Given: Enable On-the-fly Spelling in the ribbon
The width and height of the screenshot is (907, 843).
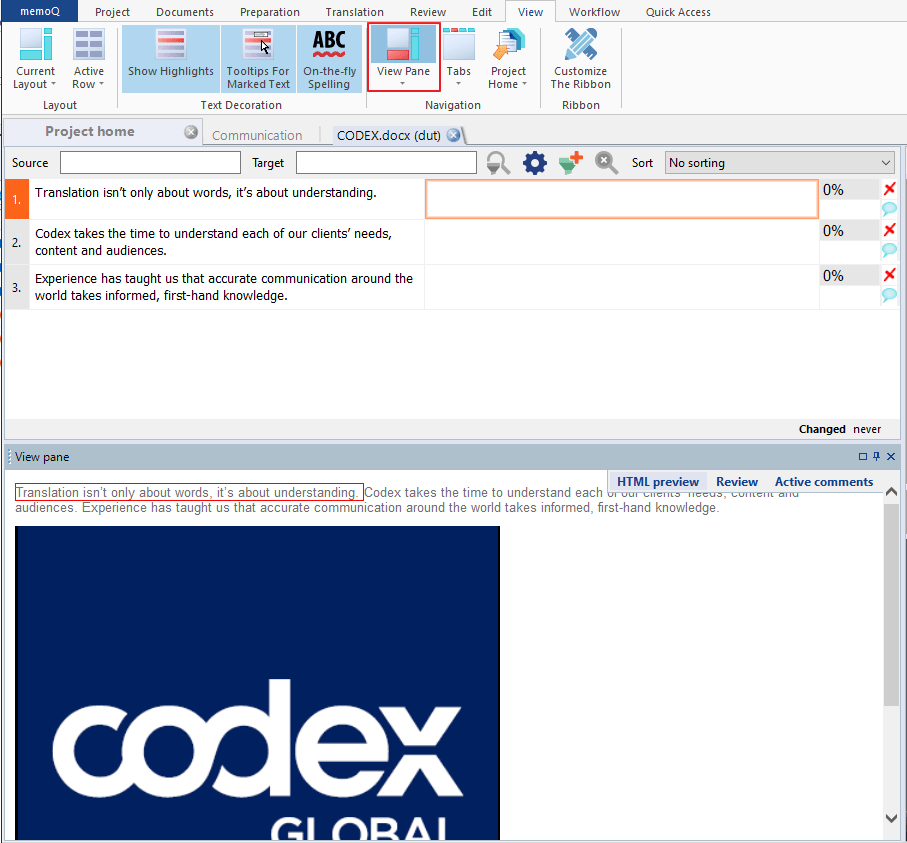Looking at the screenshot, I should coord(329,57).
